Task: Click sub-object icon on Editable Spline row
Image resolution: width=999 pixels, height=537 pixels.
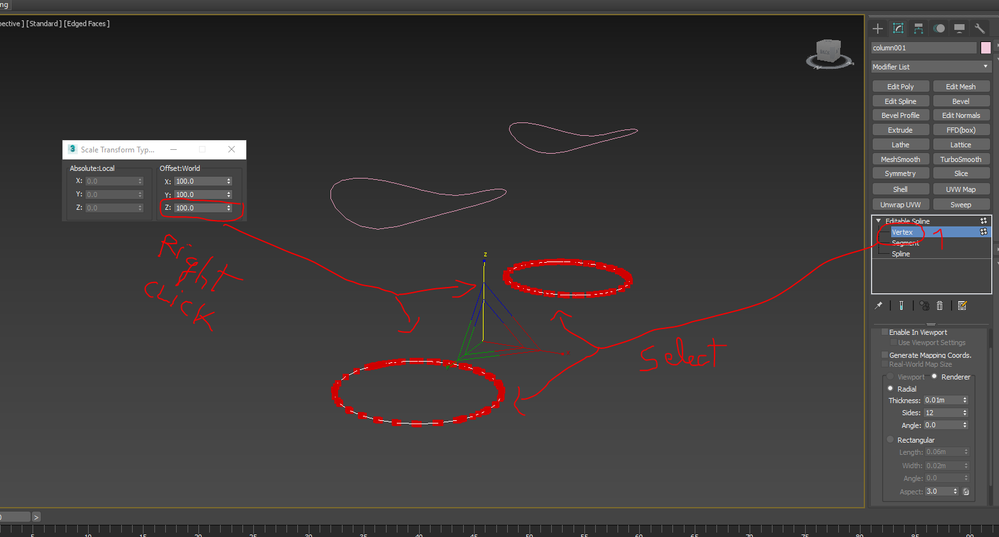Action: 983,221
